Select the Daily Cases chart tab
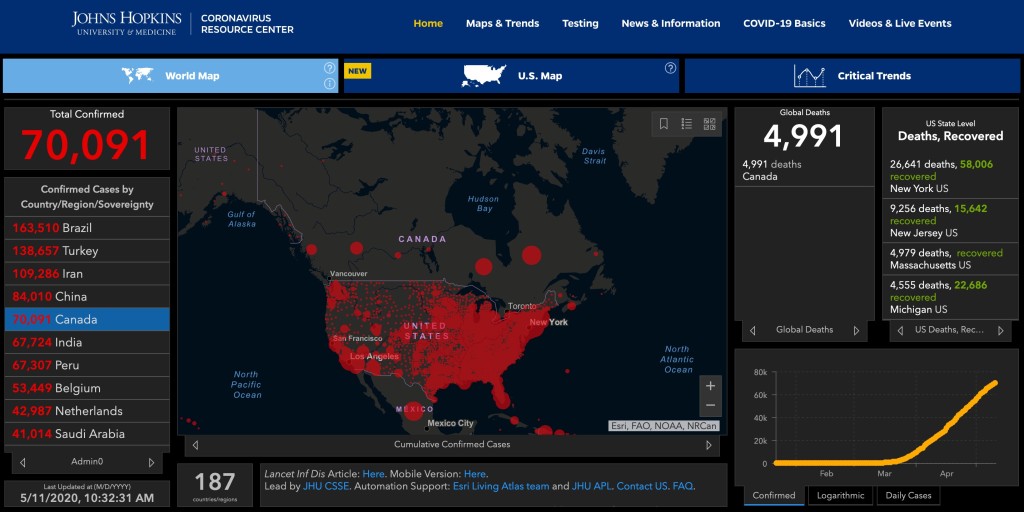1024x512 pixels. coord(908,496)
